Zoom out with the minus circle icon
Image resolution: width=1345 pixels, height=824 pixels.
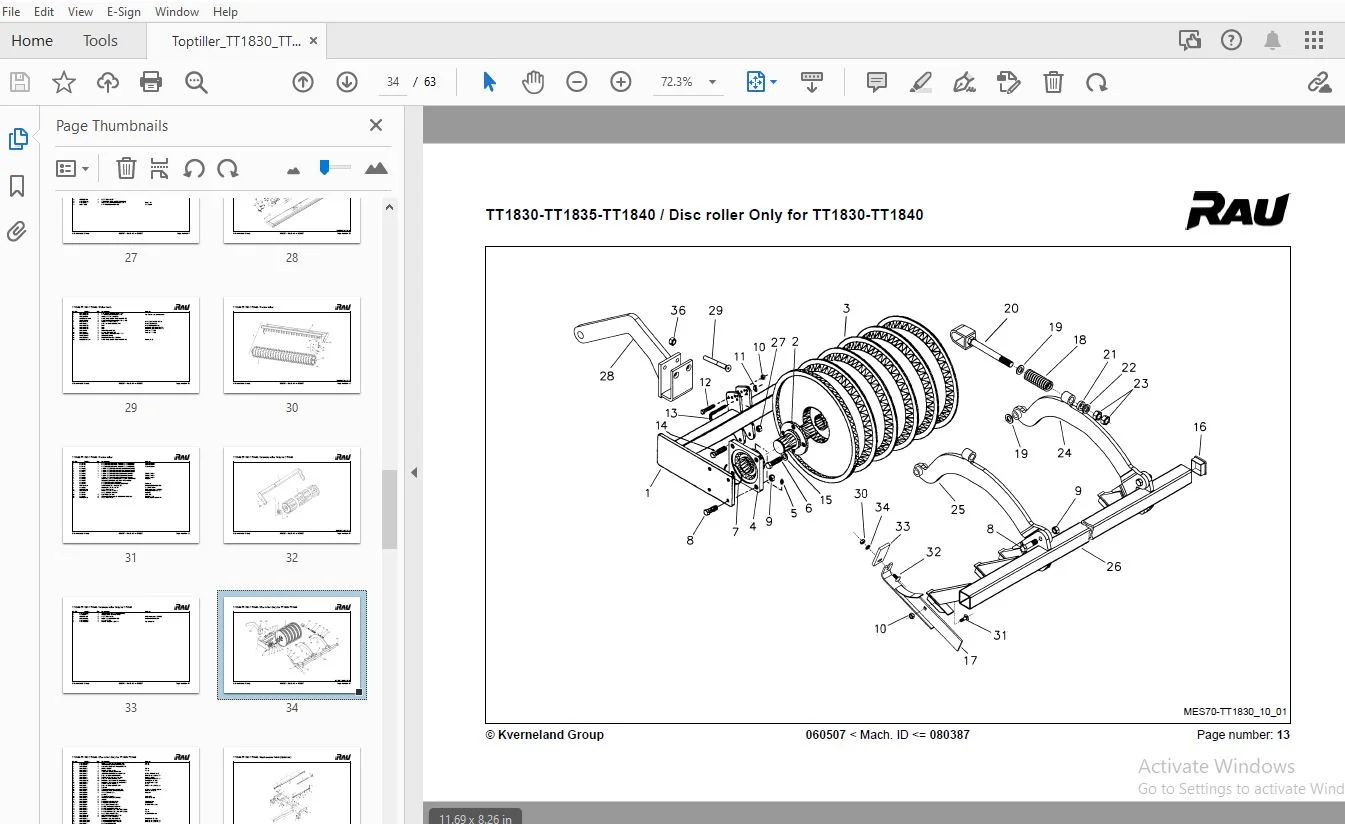(x=577, y=82)
